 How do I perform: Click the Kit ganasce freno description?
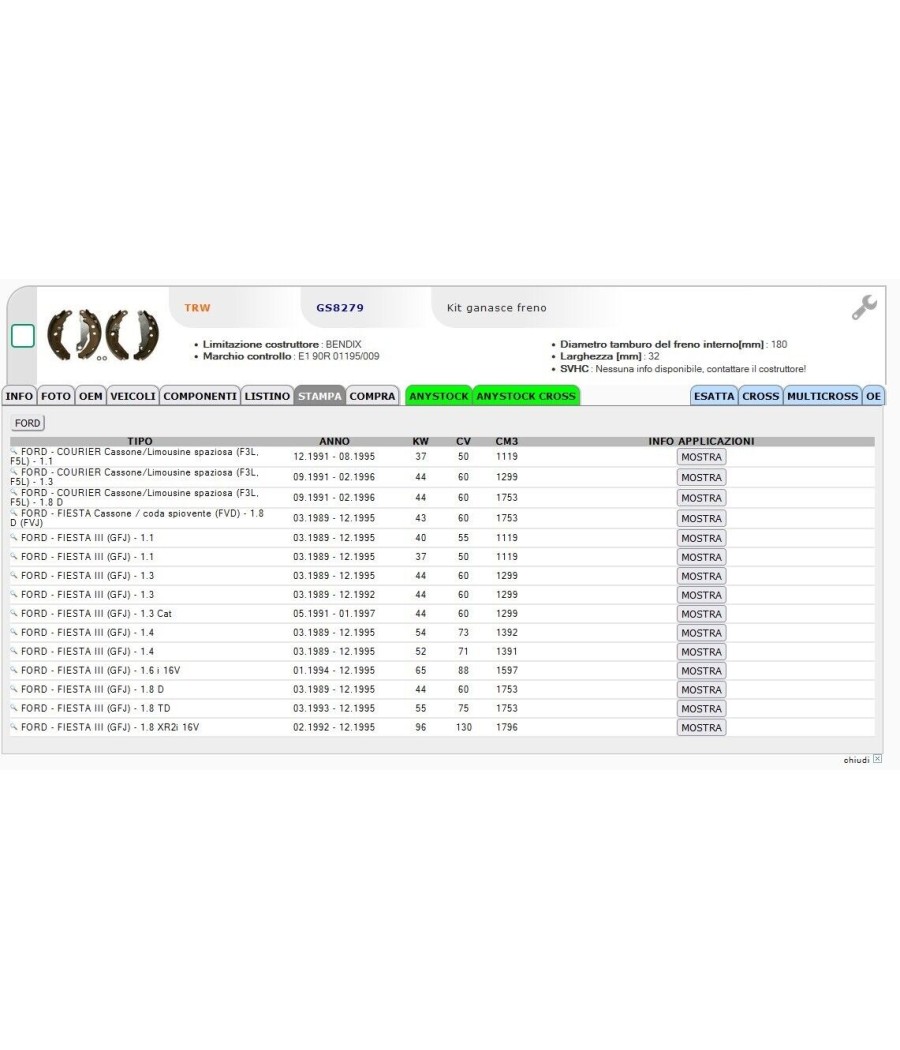point(497,308)
